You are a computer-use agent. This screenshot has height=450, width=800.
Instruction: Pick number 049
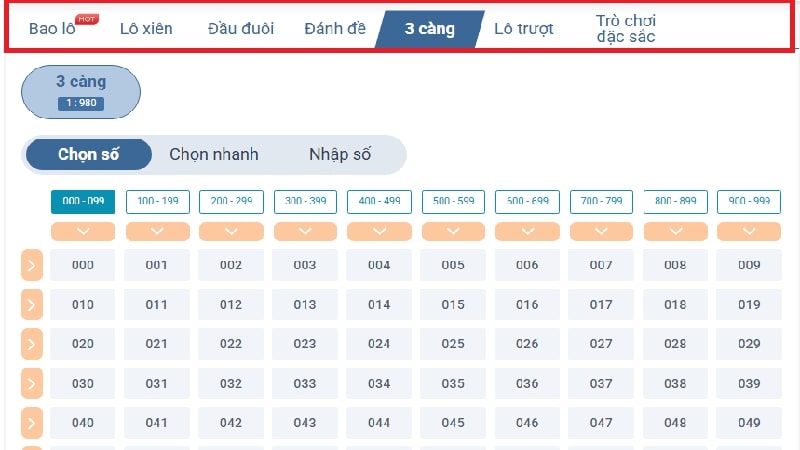click(749, 423)
